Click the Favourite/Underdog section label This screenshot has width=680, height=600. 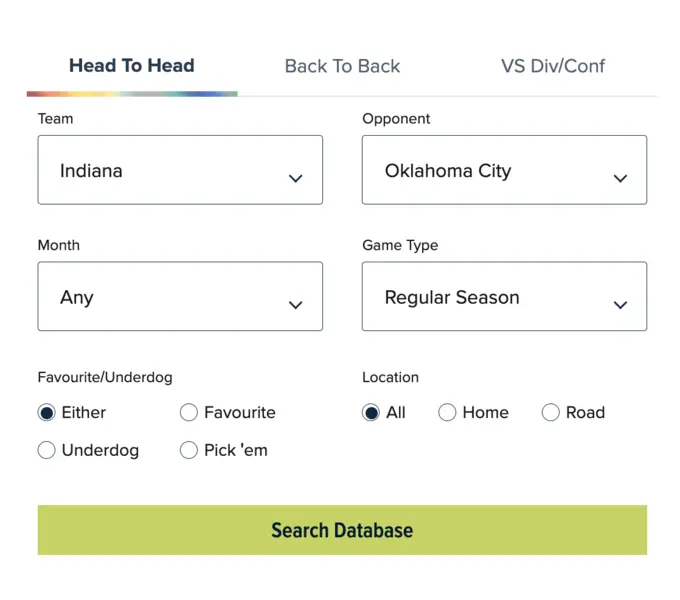pos(105,378)
